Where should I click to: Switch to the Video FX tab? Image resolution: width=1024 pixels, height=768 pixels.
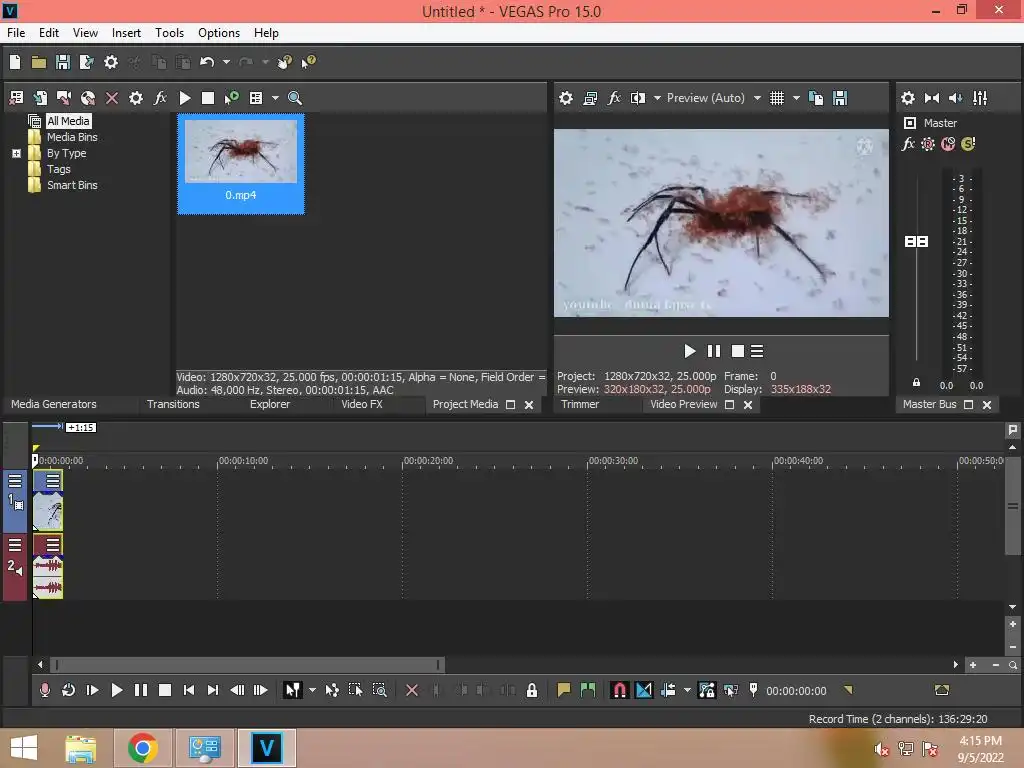361,404
